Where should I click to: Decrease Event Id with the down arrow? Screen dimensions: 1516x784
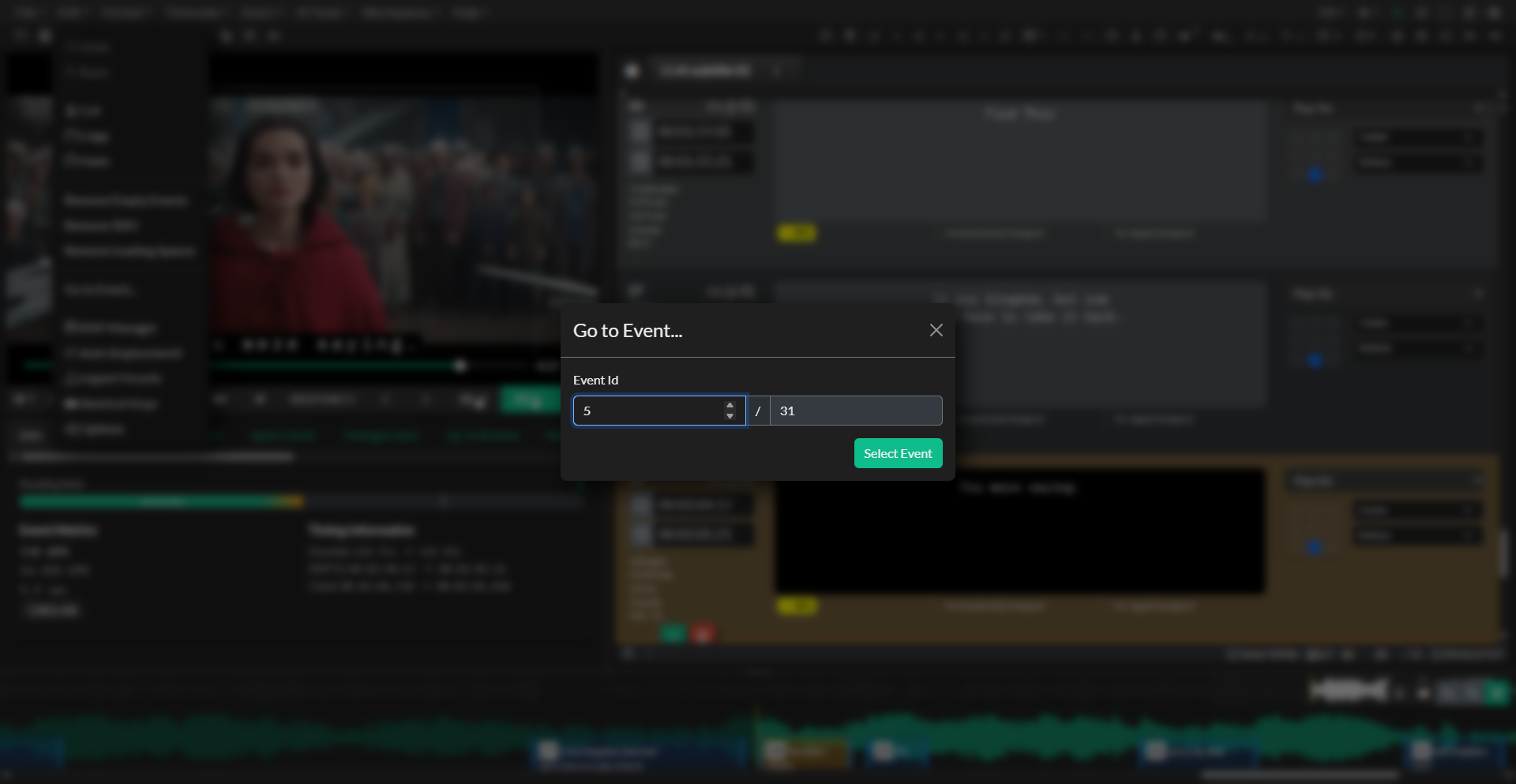click(730, 416)
